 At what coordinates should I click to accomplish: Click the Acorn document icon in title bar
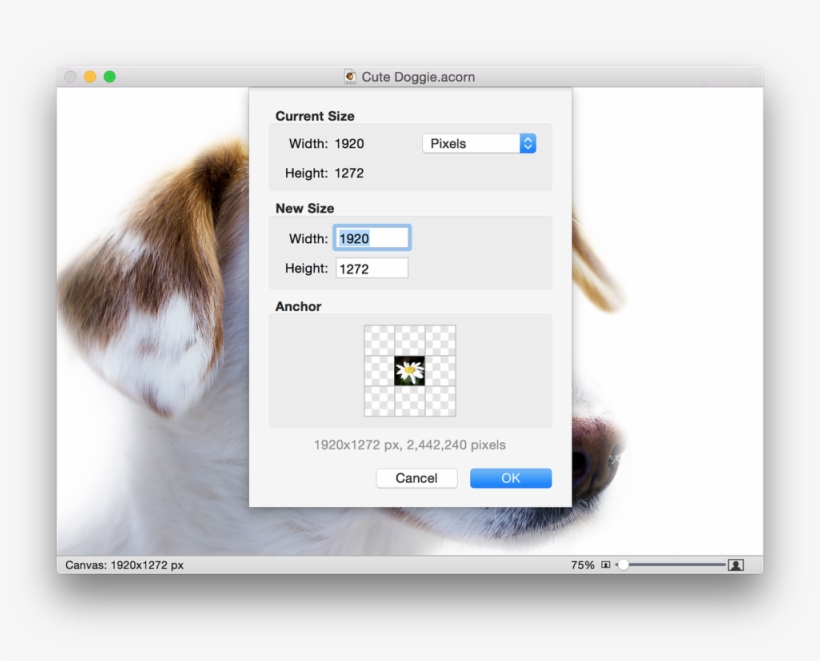tap(350, 77)
